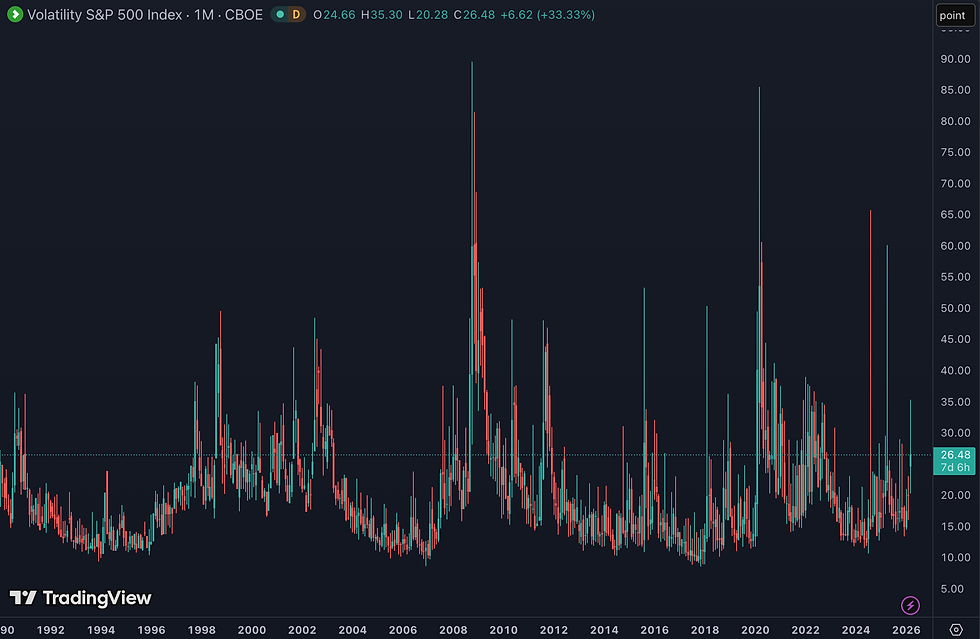Click the 75.00 price axis label

pos(955,152)
